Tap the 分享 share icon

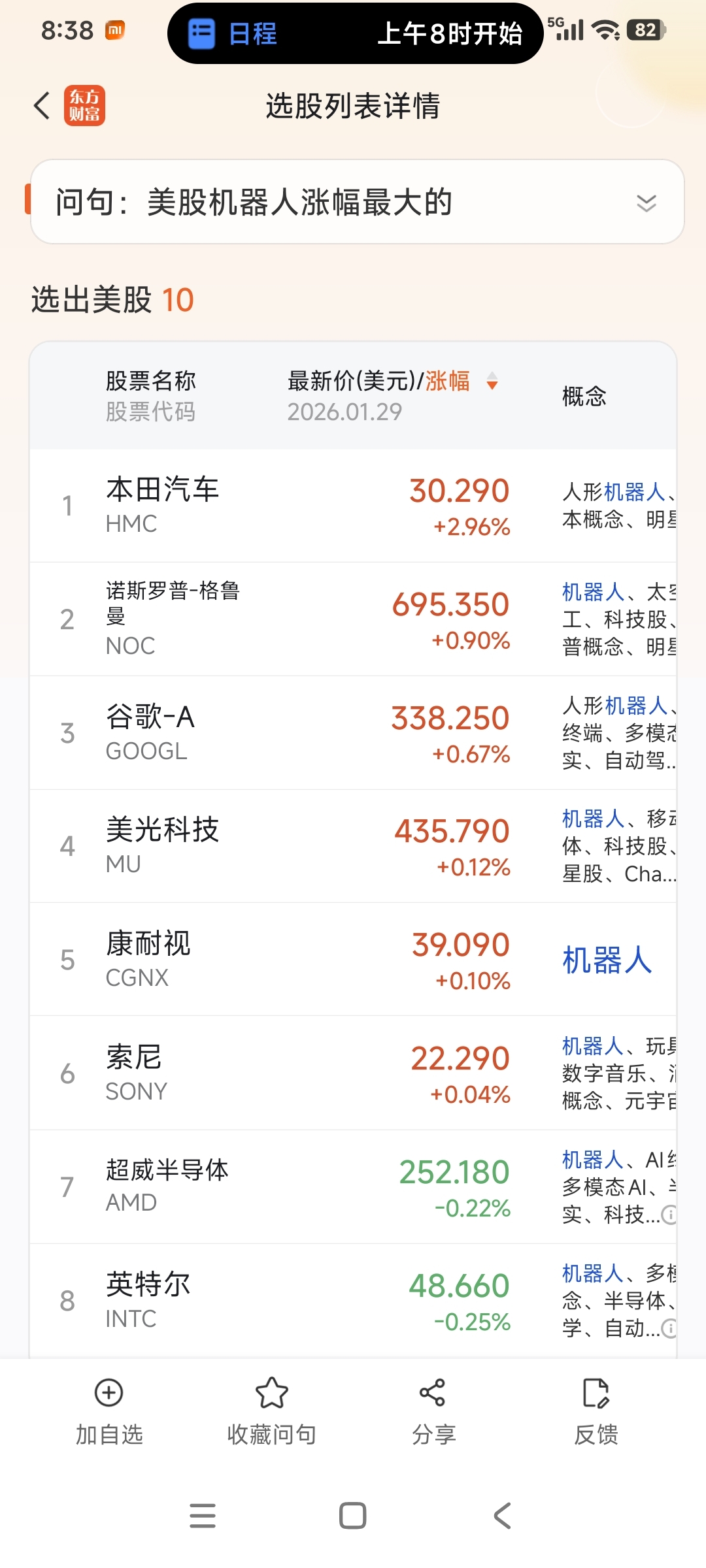point(433,1392)
